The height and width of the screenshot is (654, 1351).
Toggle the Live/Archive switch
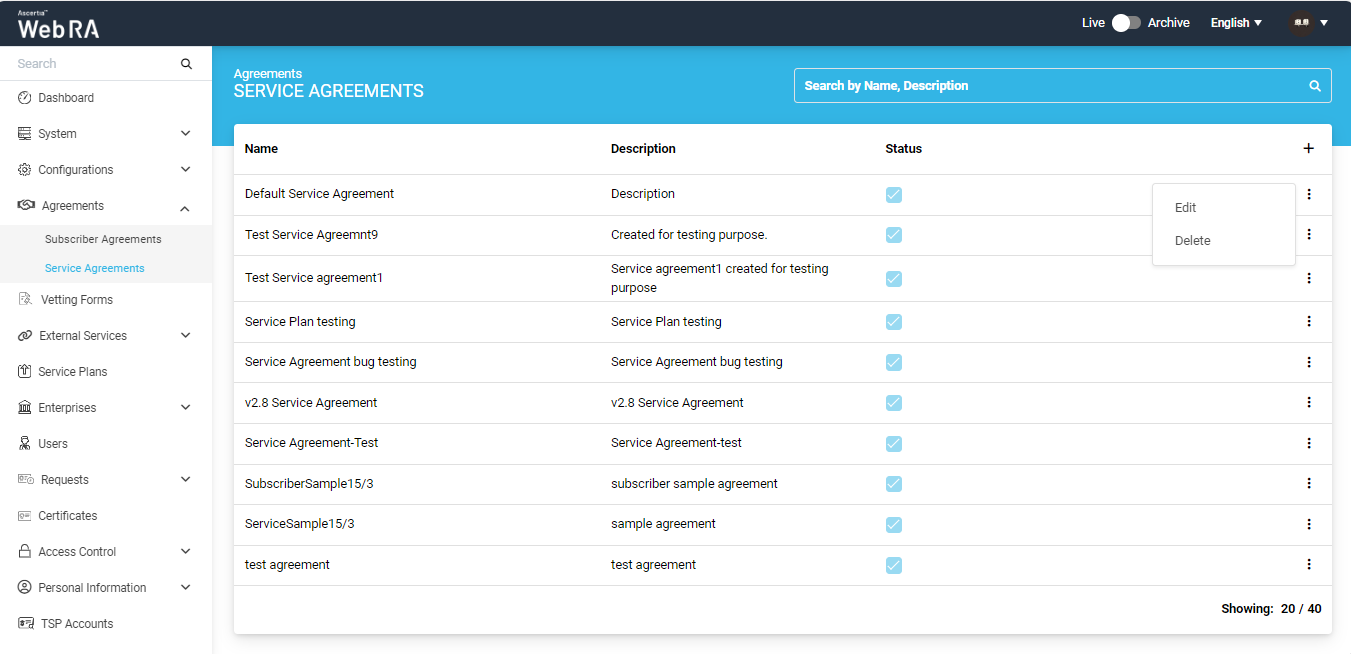pos(1126,23)
